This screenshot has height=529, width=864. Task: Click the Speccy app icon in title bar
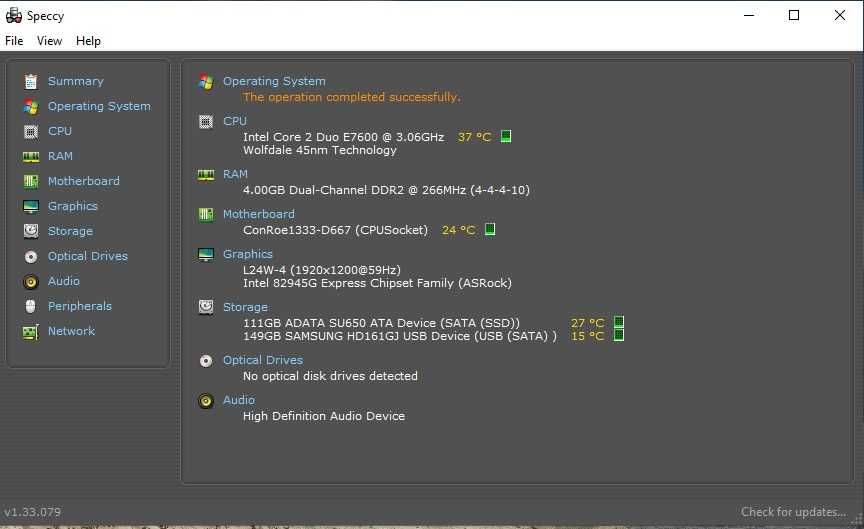click(x=14, y=15)
